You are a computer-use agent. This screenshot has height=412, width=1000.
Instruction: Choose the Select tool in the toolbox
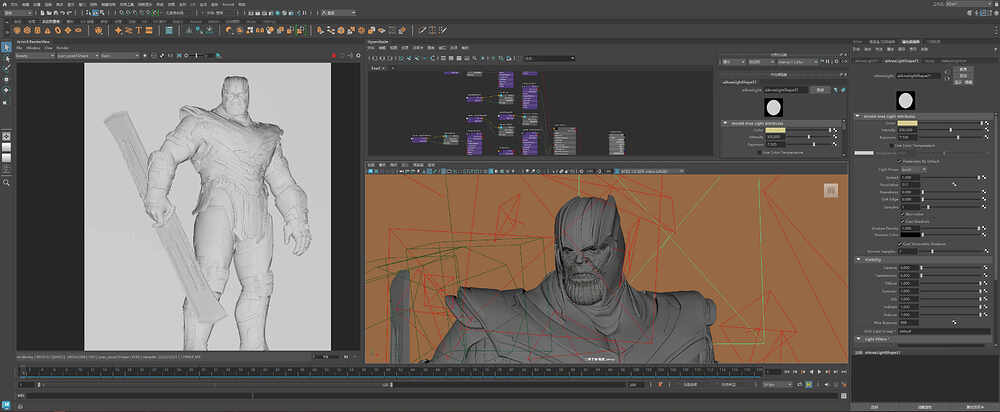pyautogui.click(x=6, y=47)
